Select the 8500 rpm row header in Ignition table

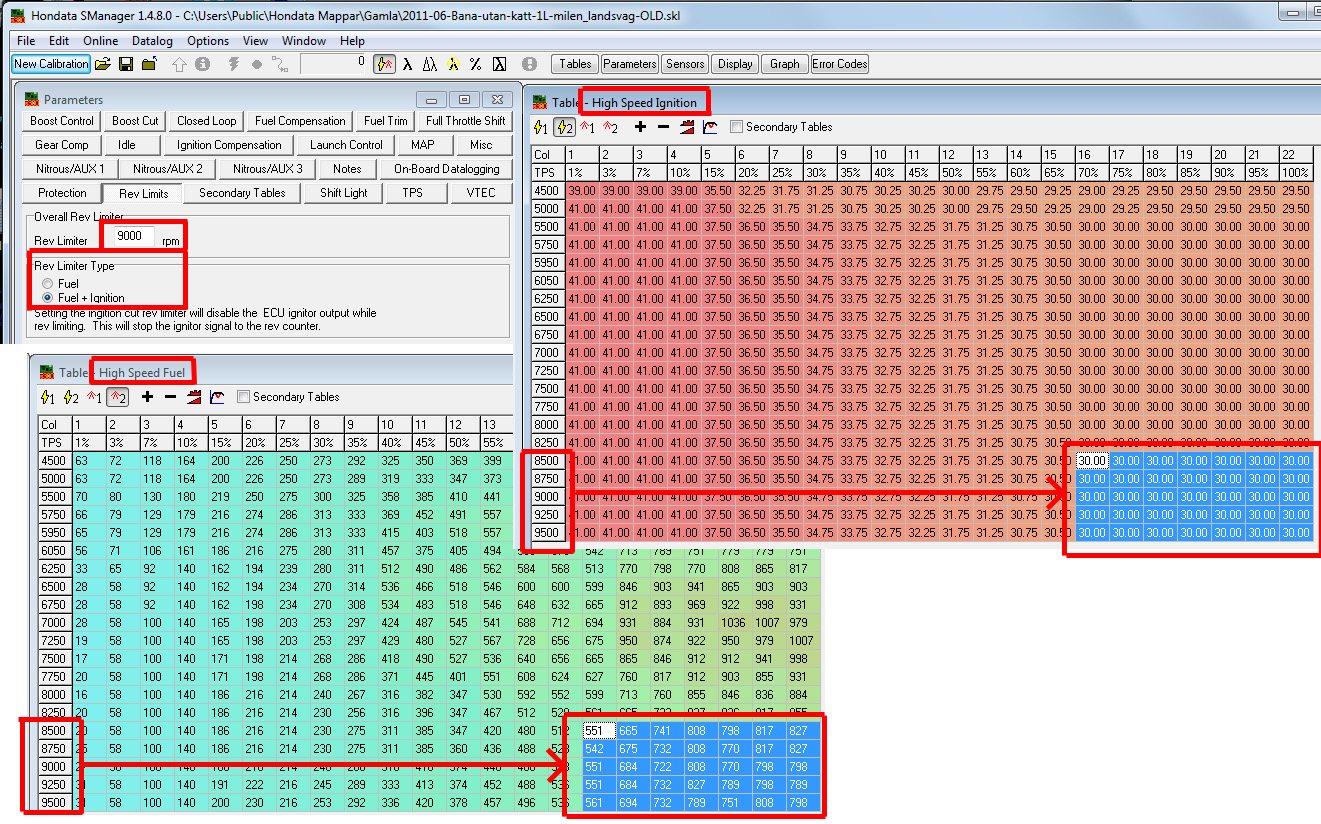548,461
